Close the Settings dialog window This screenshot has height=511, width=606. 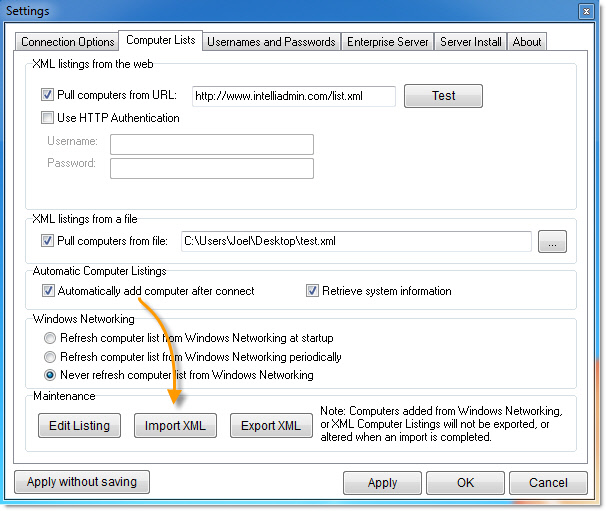586,11
